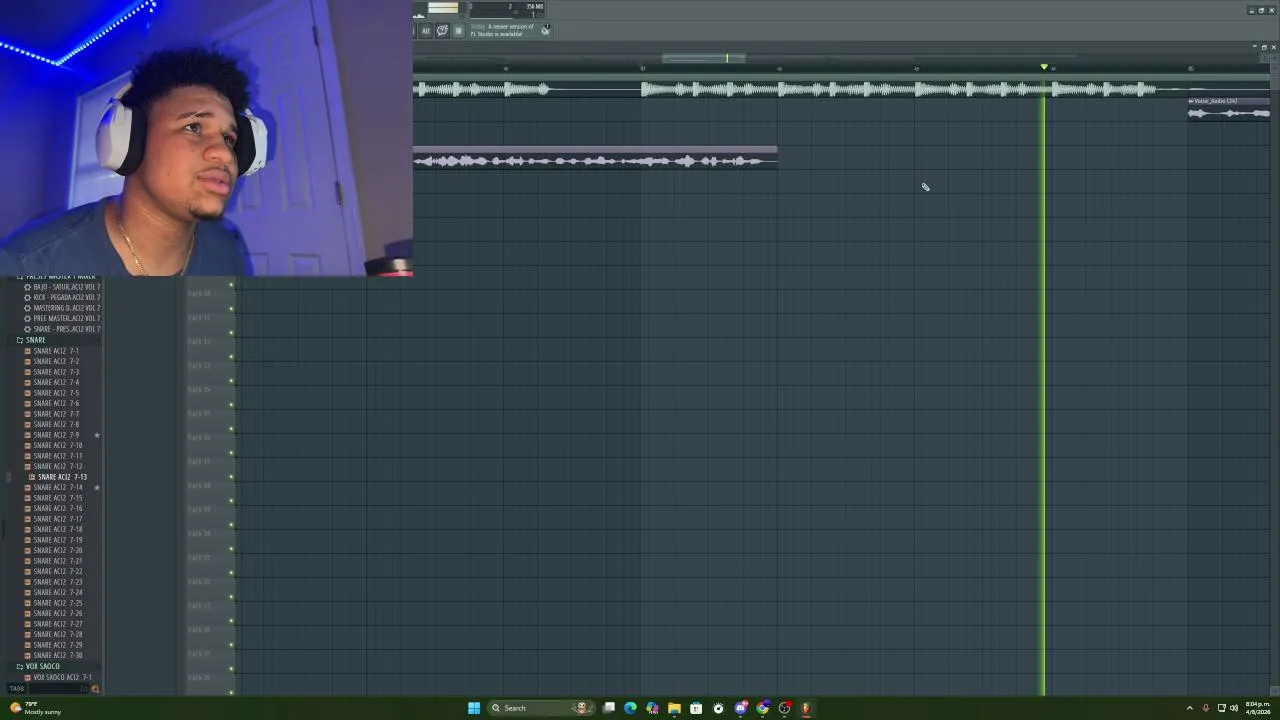Select the SNARE ACI2 7-1 sample
The image size is (1280, 720).
tap(55, 351)
